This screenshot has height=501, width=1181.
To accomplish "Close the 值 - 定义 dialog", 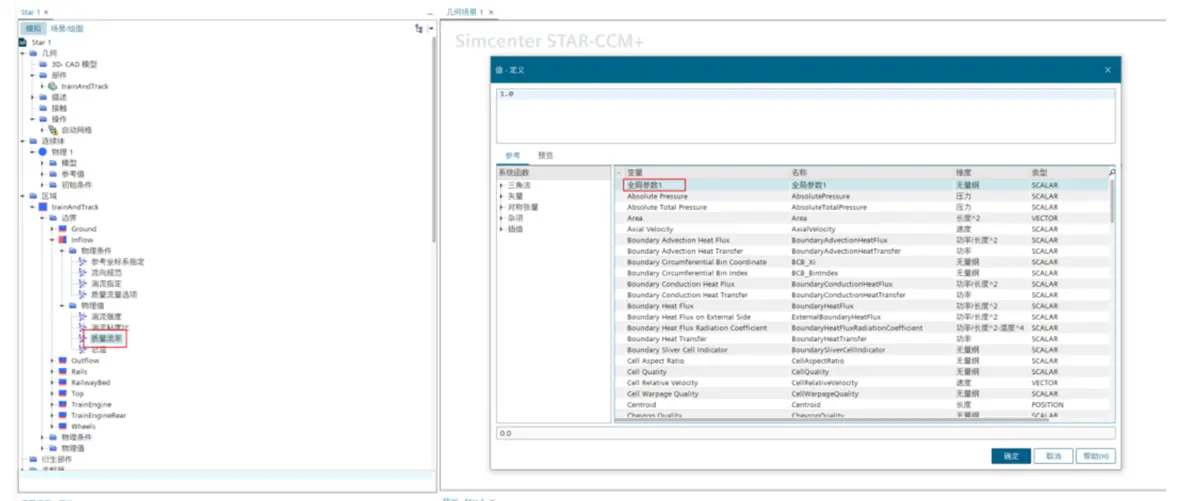I will 1107,69.
